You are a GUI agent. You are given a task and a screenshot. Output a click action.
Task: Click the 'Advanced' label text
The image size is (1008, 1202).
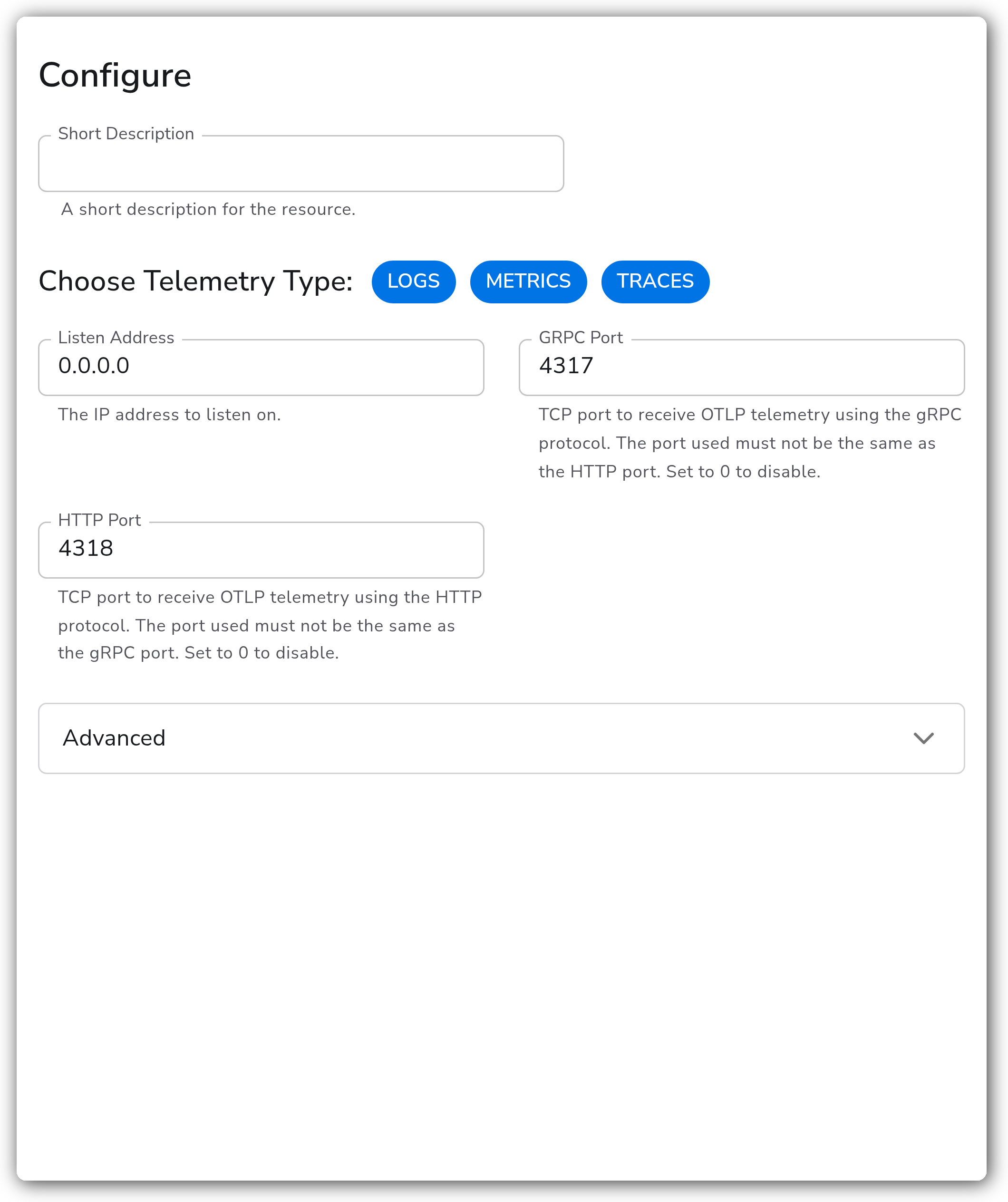coord(114,738)
